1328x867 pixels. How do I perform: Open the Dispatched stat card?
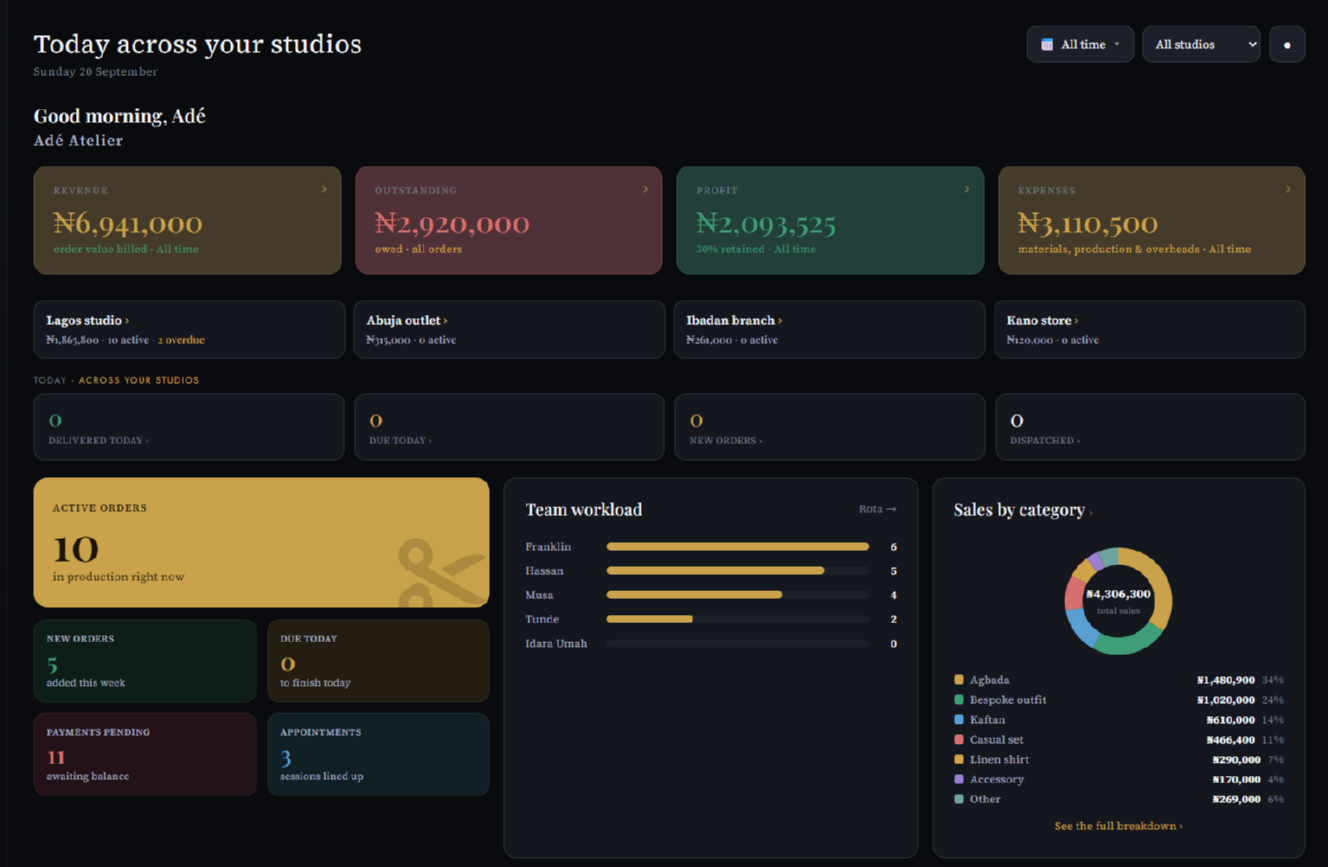pyautogui.click(x=1150, y=427)
